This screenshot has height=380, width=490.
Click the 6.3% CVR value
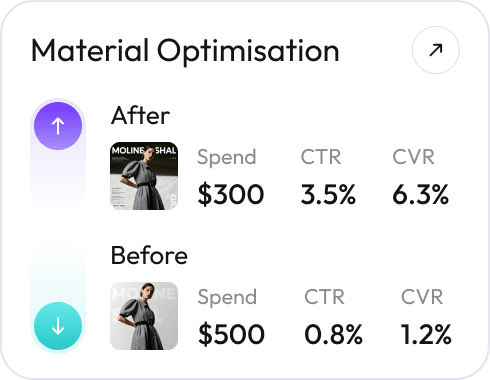[421, 194]
